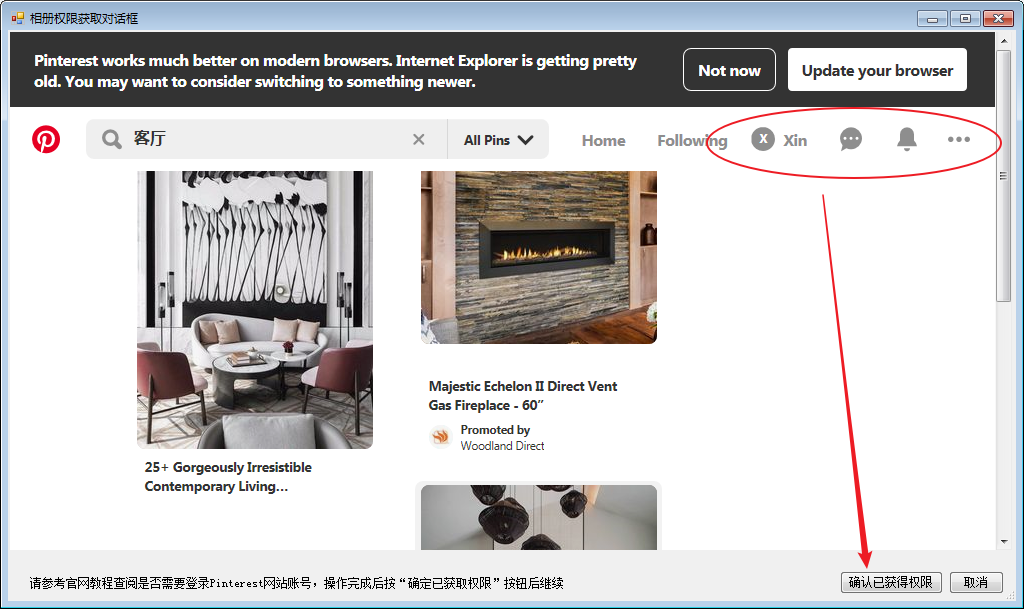
Task: Click the Pinterest logo icon
Action: (45, 139)
